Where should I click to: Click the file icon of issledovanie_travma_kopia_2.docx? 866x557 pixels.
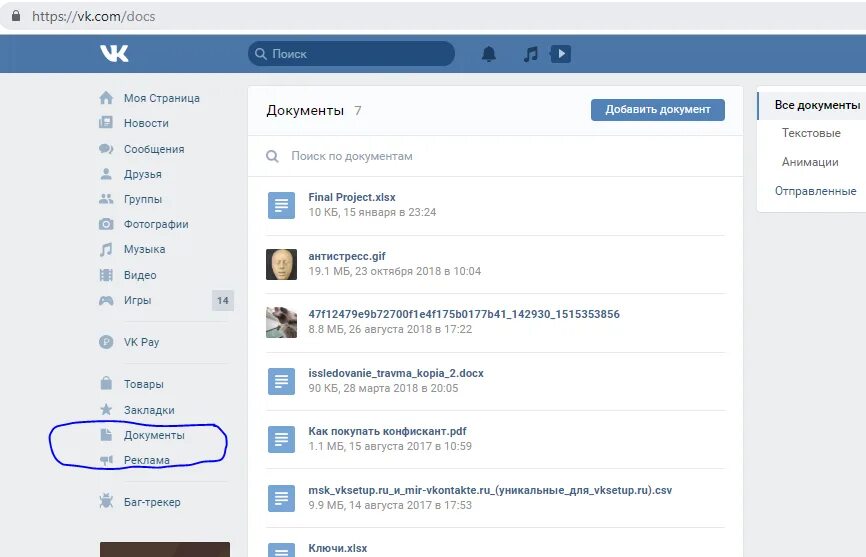click(281, 381)
